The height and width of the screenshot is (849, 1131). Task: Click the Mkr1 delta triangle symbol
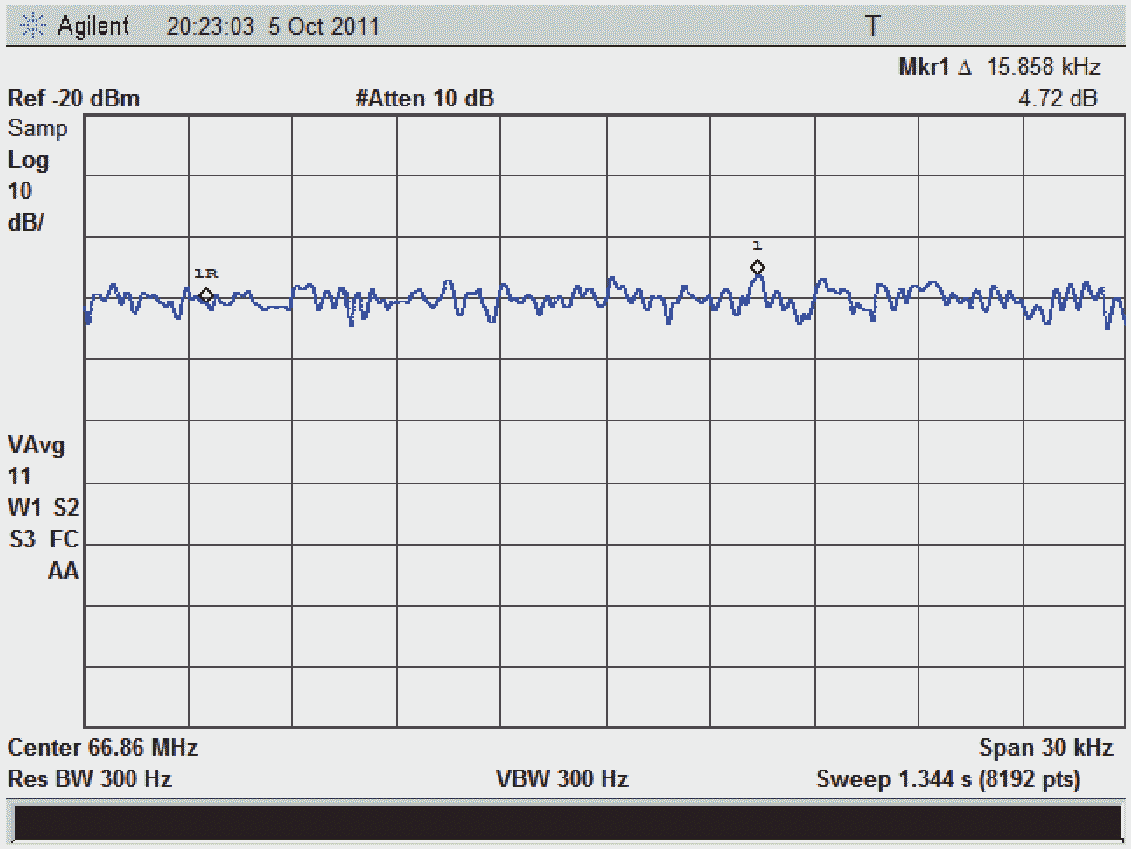(x=965, y=68)
